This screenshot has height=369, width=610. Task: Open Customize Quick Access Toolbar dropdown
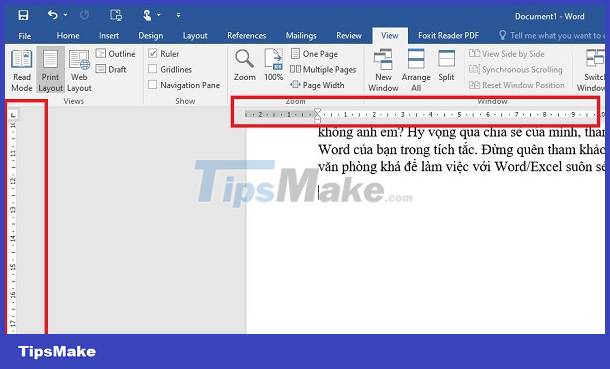178,16
